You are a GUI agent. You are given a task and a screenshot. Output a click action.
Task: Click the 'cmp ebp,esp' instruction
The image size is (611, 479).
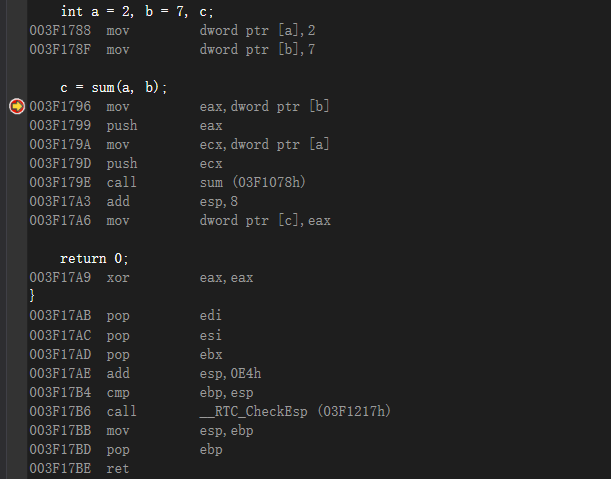[141, 392]
